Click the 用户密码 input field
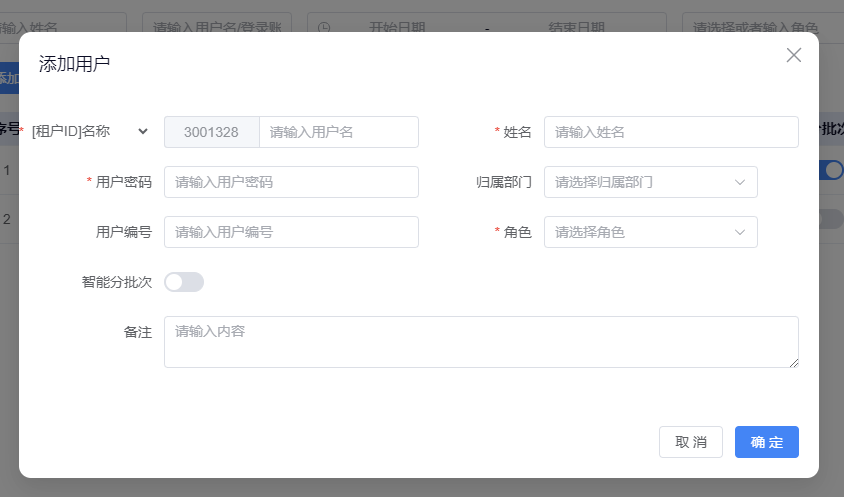The width and height of the screenshot is (844, 497). point(291,182)
